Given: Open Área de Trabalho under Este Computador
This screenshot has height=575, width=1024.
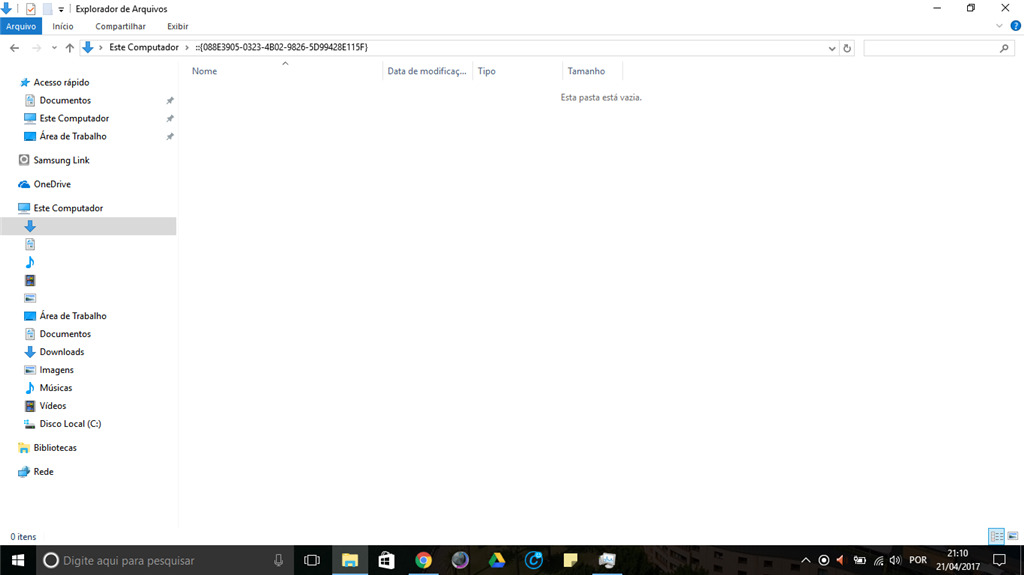Looking at the screenshot, I should point(72,316).
